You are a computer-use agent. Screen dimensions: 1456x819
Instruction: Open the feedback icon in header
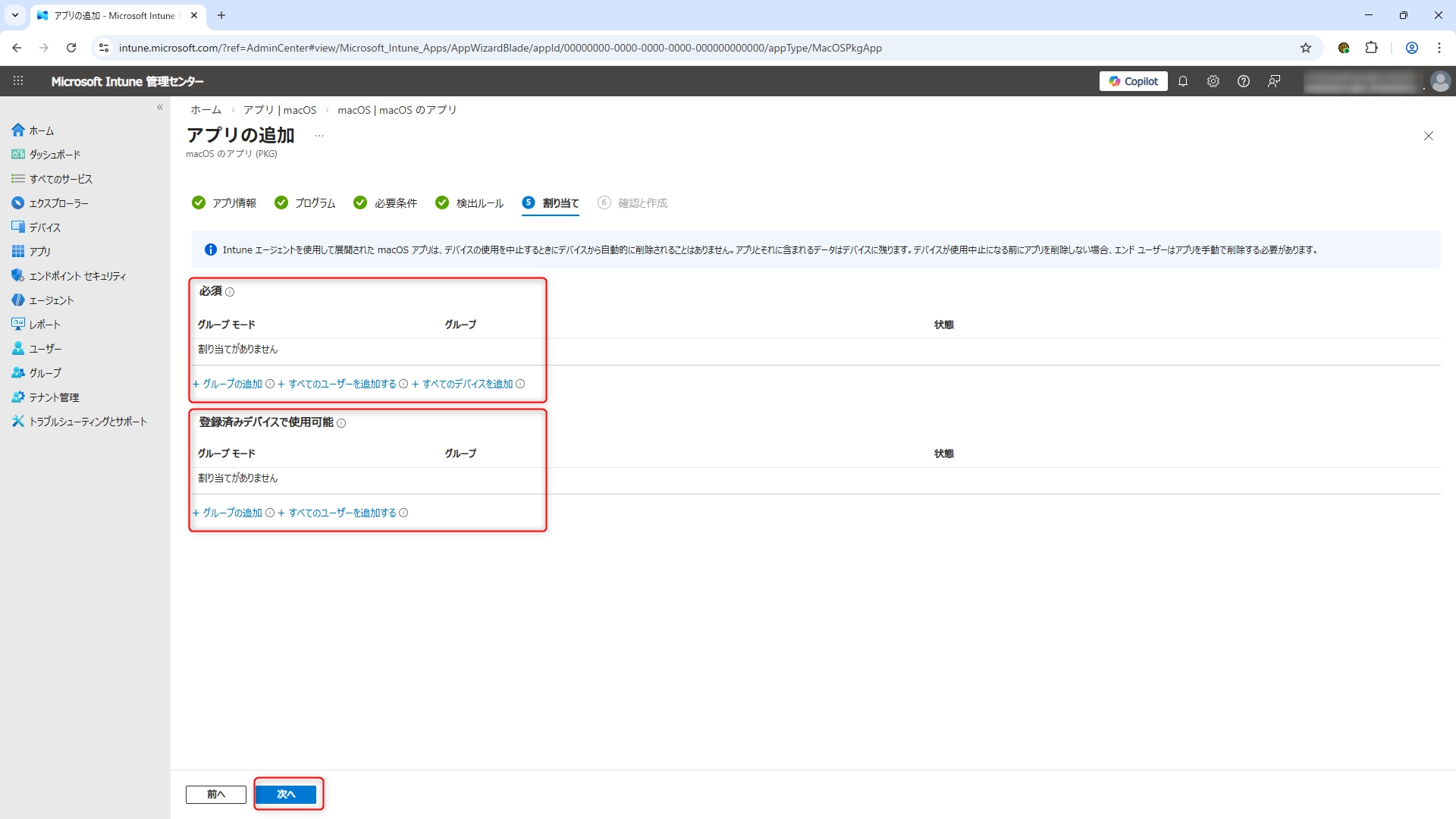(x=1274, y=81)
